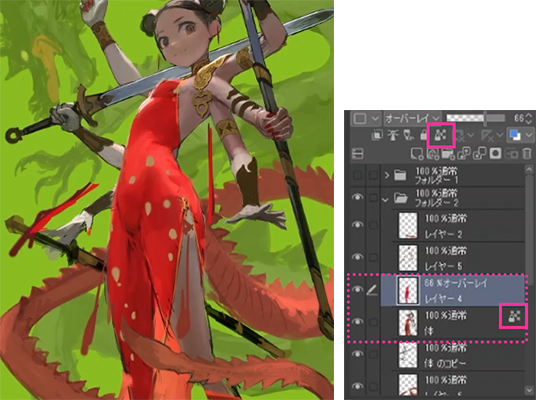Click the Create Layer Mask icon
The width and height of the screenshot is (536, 400).
(495, 154)
